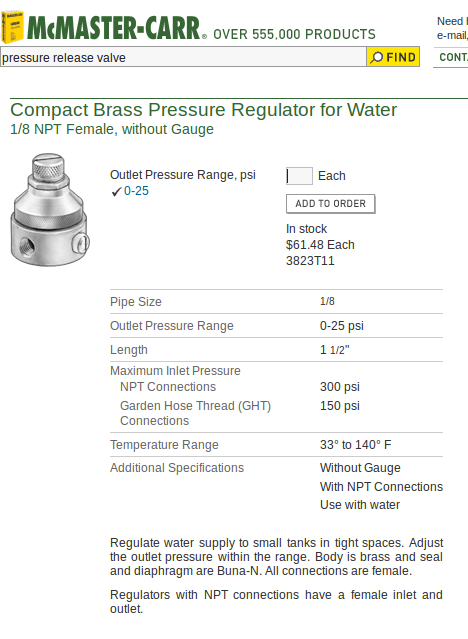Click the Pipe Size specification row
This screenshot has height=639, width=468.
(276, 302)
